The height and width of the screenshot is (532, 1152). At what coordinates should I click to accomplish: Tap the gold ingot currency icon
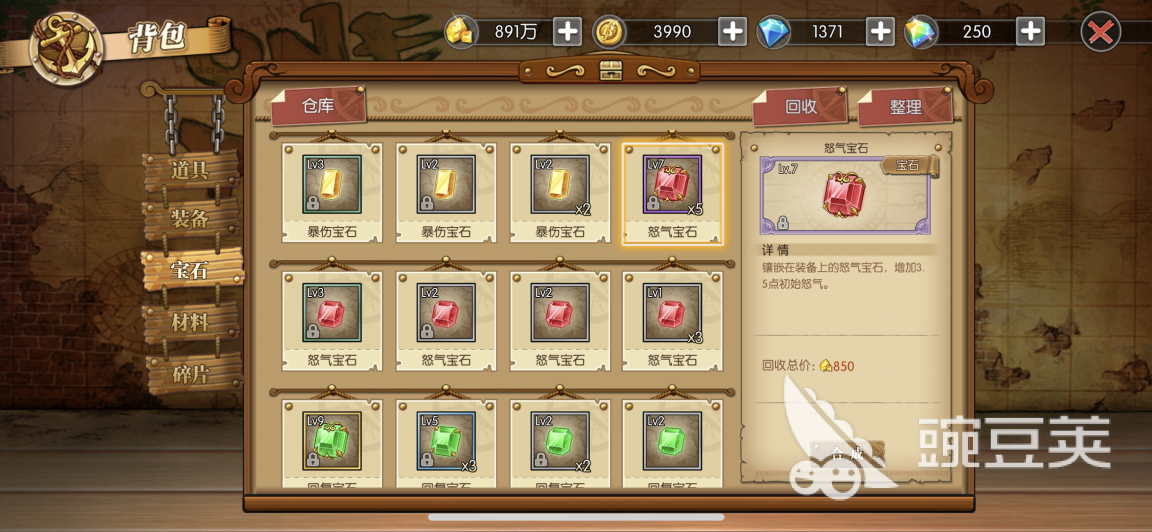(461, 32)
